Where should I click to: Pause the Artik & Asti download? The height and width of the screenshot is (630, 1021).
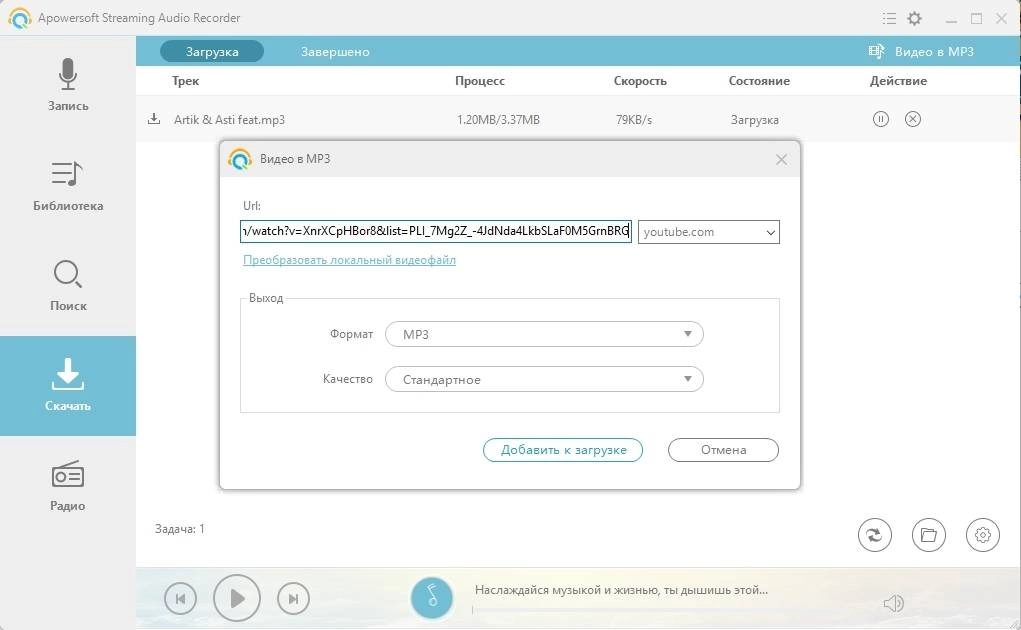coord(880,119)
